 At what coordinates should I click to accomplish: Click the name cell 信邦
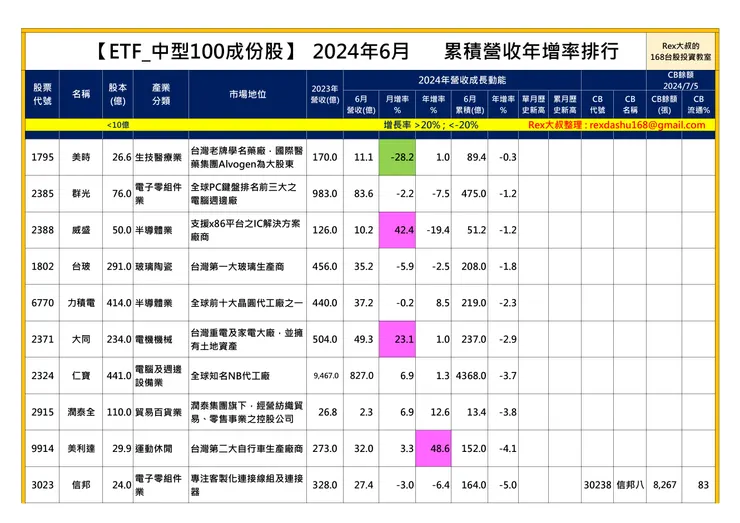[81, 484]
